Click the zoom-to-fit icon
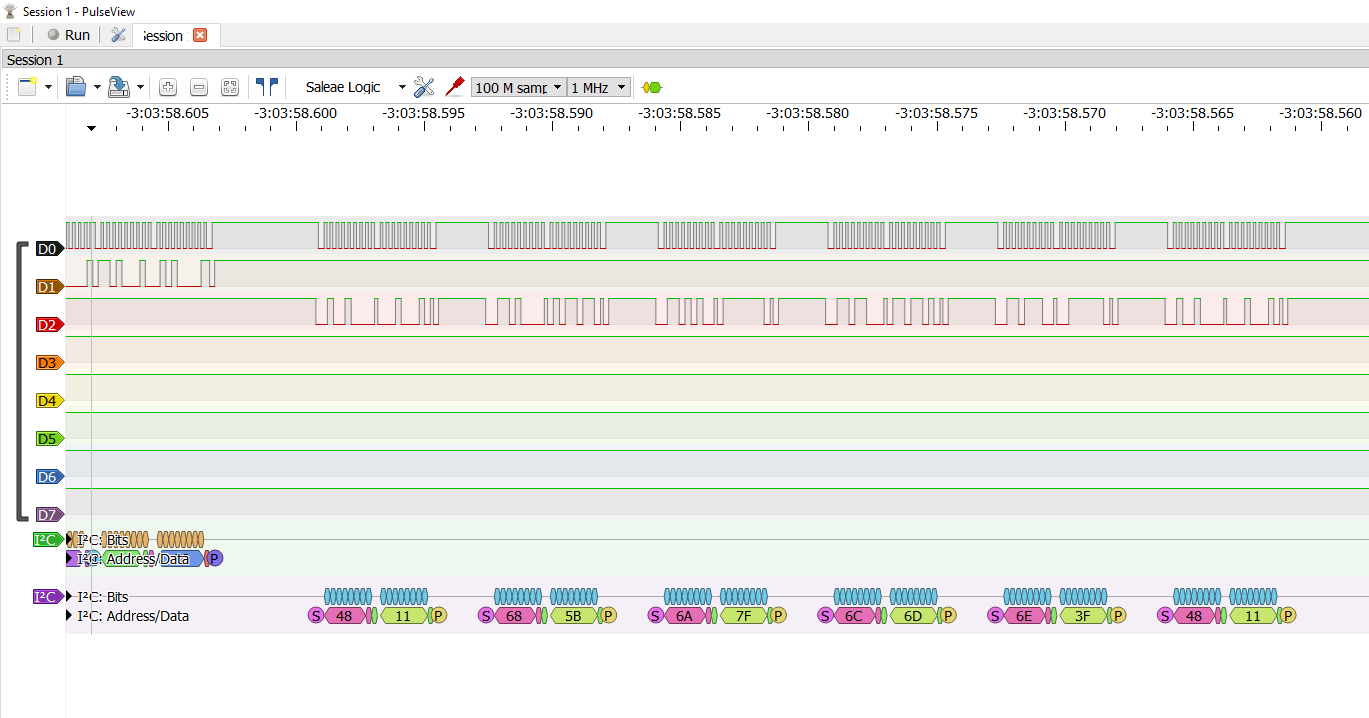The width and height of the screenshot is (1369, 718). [230, 87]
